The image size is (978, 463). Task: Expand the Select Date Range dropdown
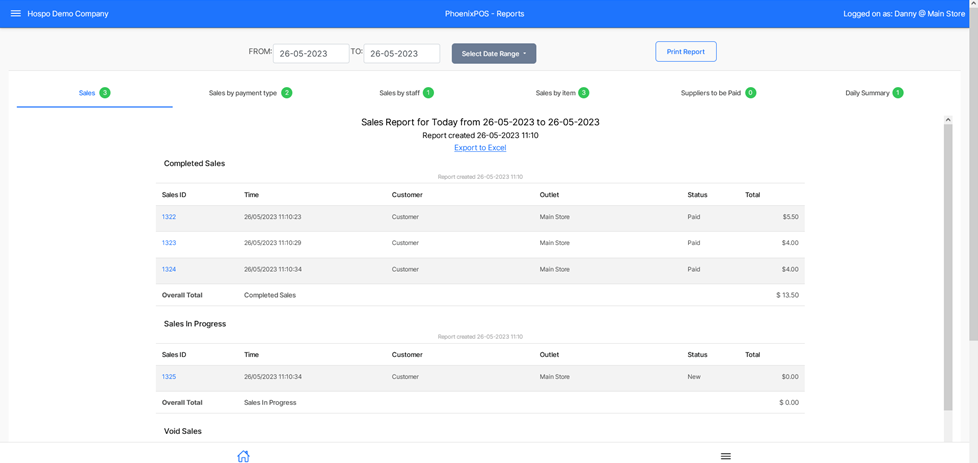click(x=493, y=54)
